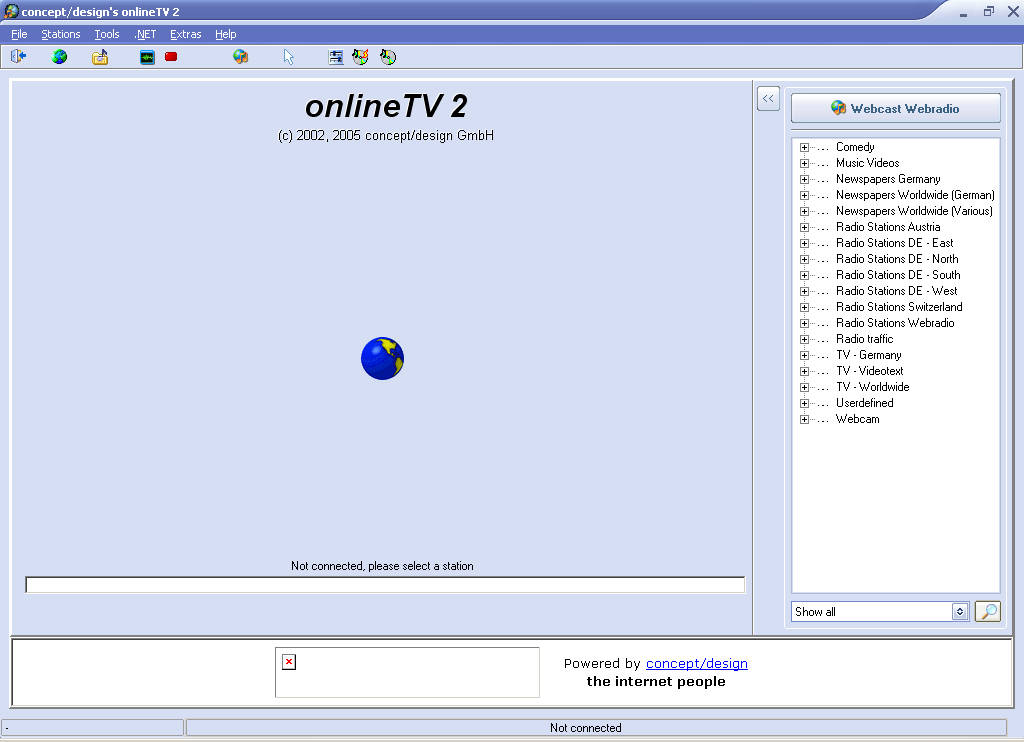
Task: Click the CD burn icon with flame
Action: (360, 57)
